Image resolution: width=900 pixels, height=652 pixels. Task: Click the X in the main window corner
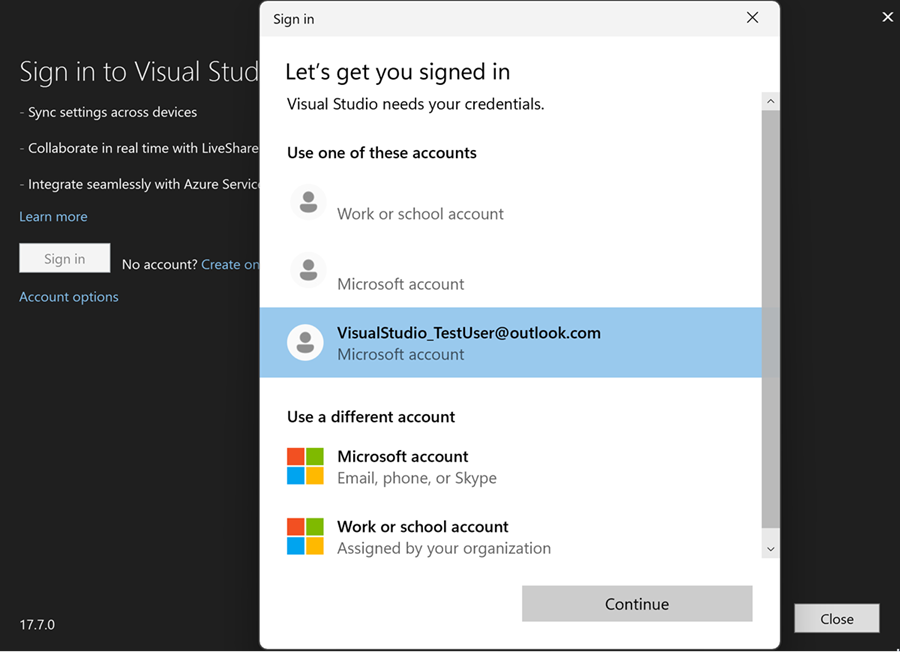click(x=887, y=16)
